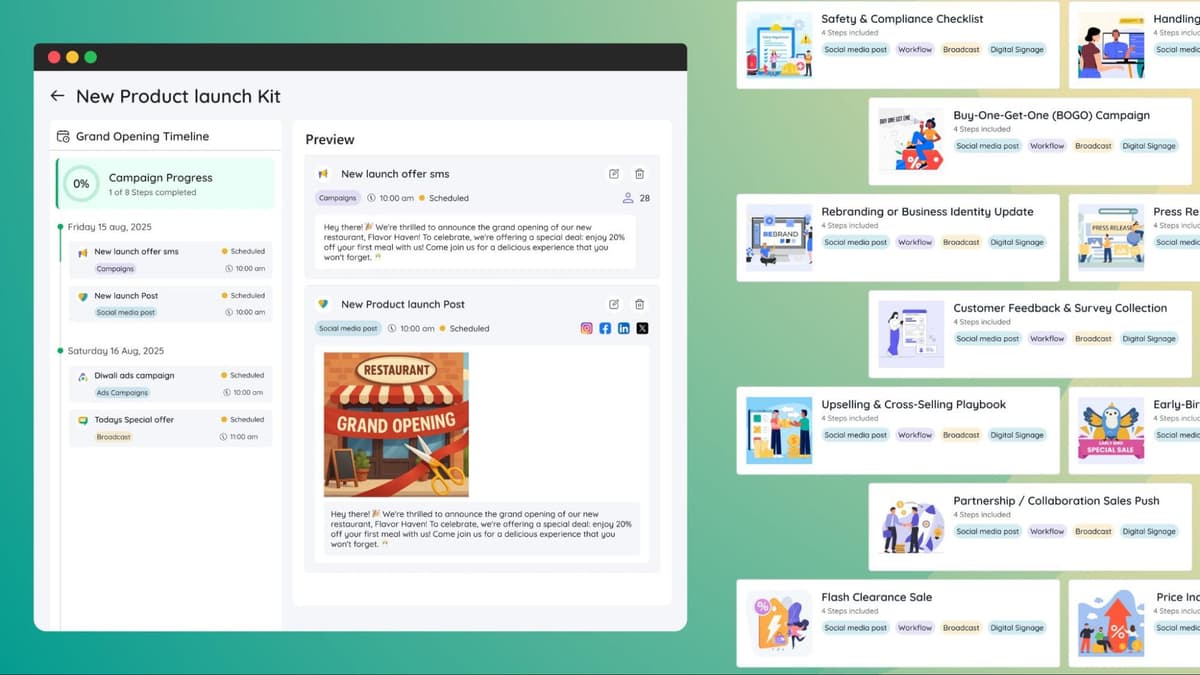Click the edit icon on New launch offer sms

613,173
